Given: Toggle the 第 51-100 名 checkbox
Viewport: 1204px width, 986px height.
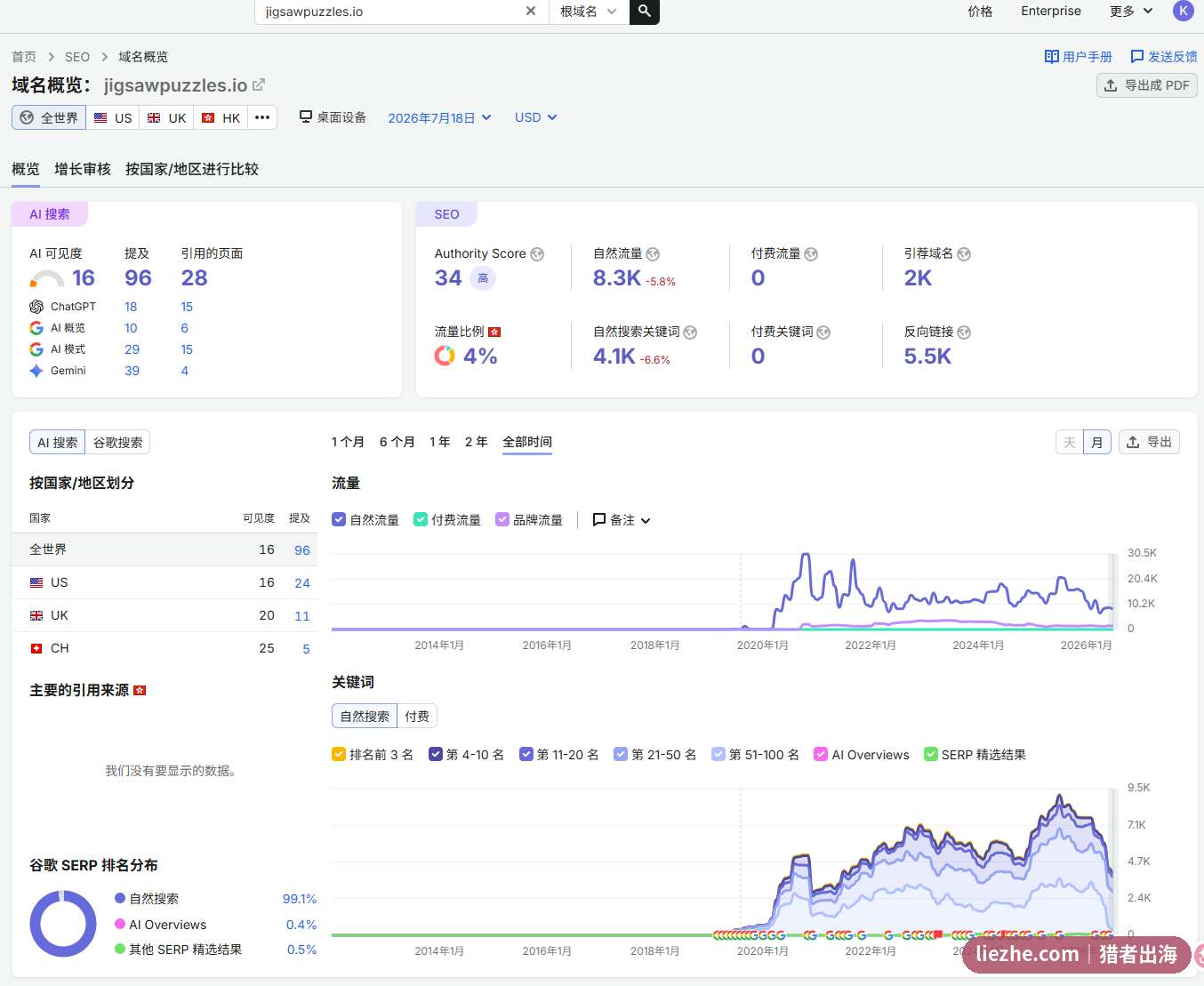Looking at the screenshot, I should pos(718,754).
